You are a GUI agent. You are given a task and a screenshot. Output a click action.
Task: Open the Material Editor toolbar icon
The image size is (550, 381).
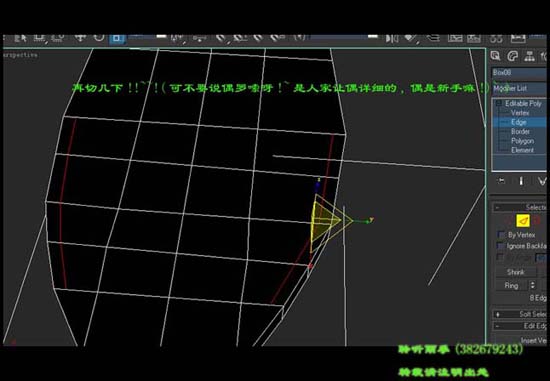pyautogui.click(x=496, y=38)
